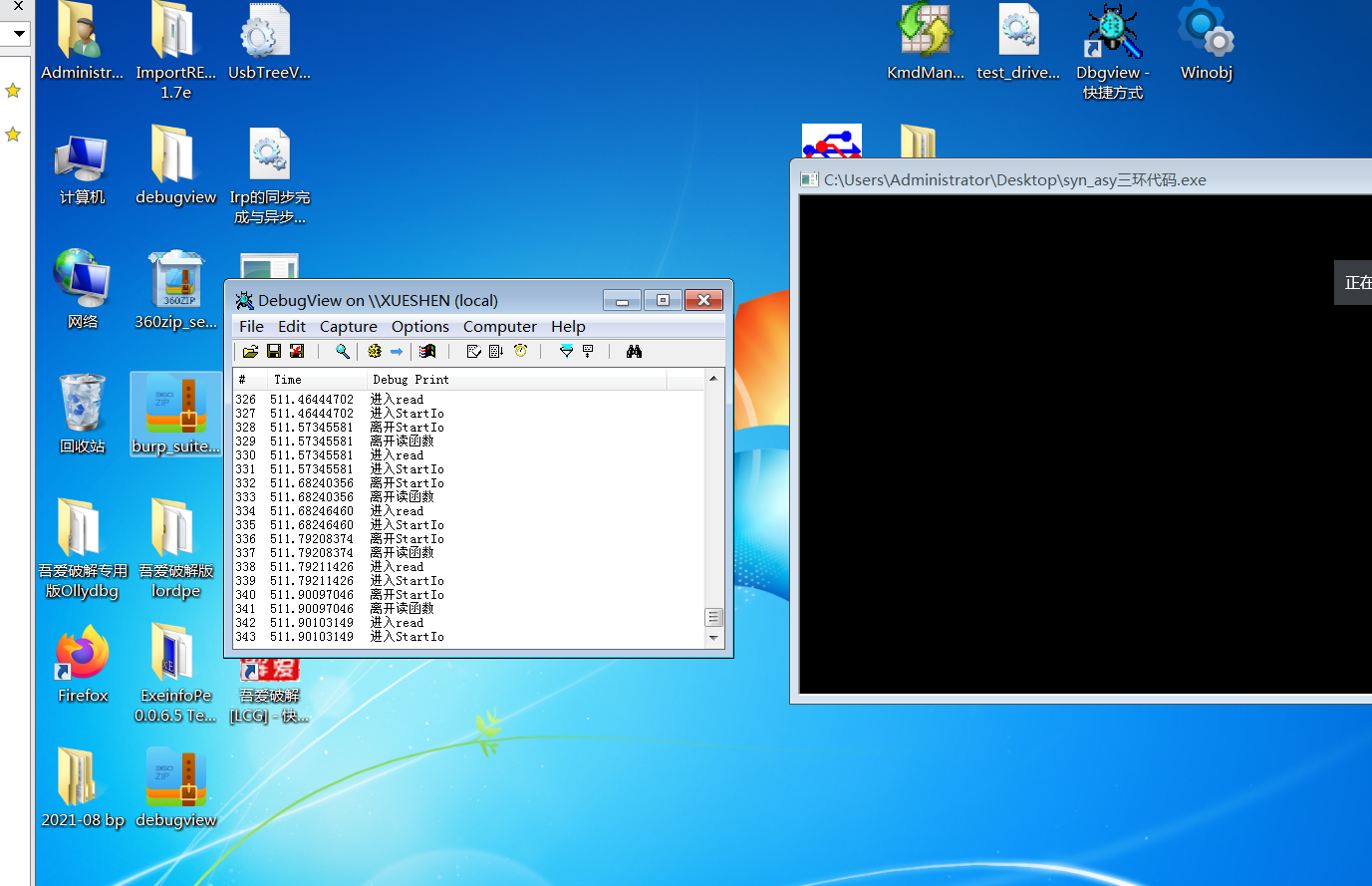Select the burp_suite archive icon
The height and width of the screenshot is (886, 1372).
tap(175, 415)
